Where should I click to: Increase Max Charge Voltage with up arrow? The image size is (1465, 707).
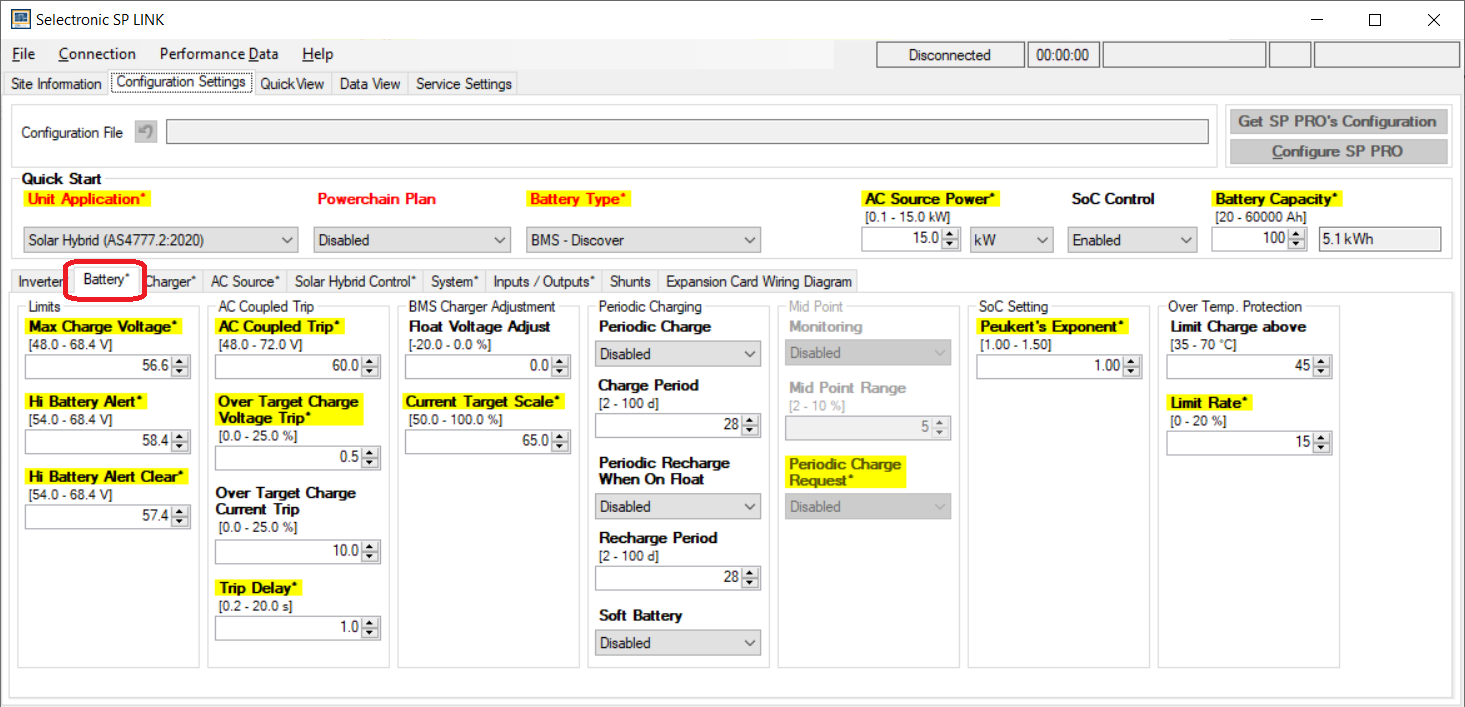[x=180, y=362]
